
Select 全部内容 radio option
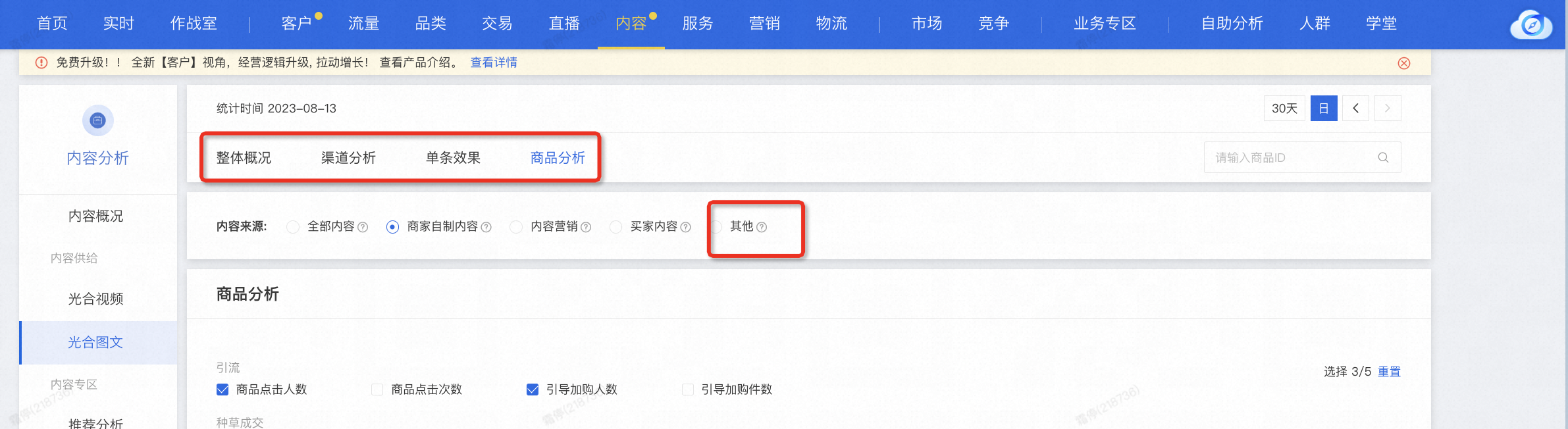[x=293, y=227]
